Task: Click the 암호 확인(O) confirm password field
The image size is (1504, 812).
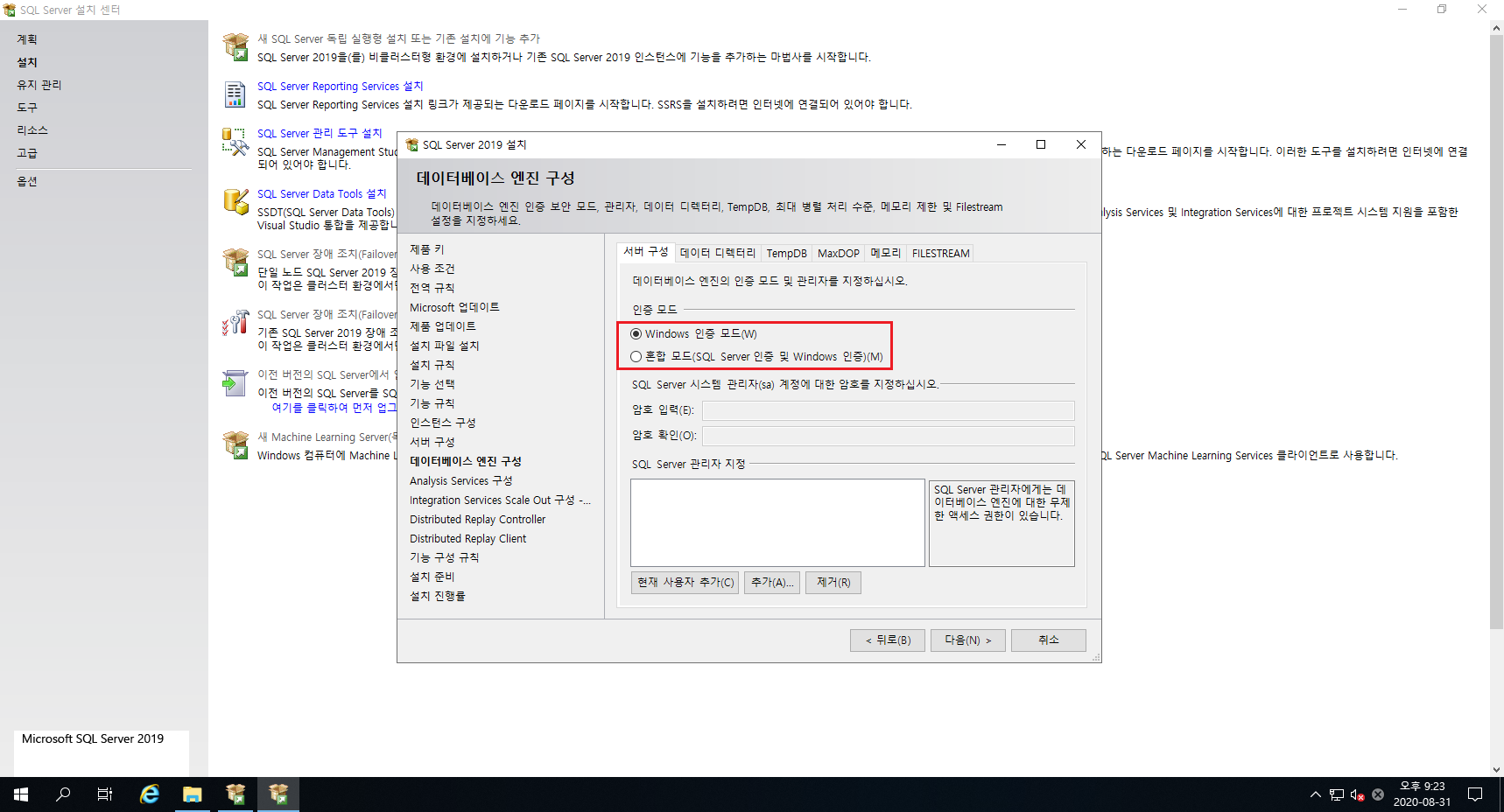Action: pyautogui.click(x=888, y=436)
